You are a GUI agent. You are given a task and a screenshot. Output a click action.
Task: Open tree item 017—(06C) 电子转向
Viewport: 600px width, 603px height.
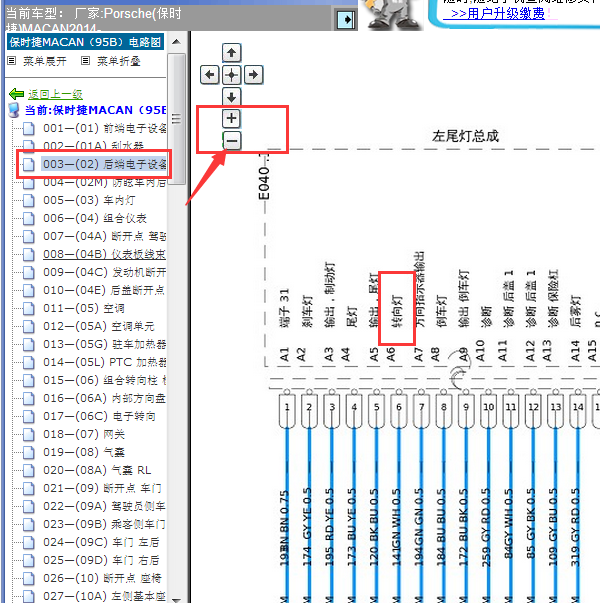pyautogui.click(x=99, y=416)
